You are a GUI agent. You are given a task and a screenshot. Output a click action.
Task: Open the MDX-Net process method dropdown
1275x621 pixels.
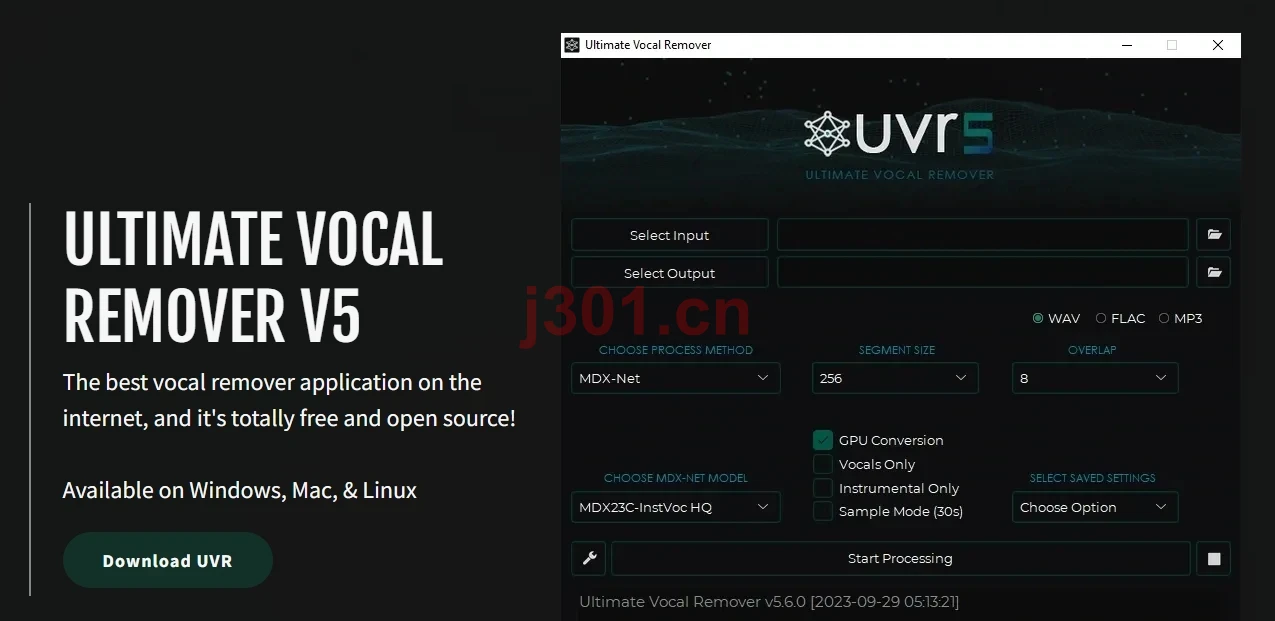(x=675, y=378)
